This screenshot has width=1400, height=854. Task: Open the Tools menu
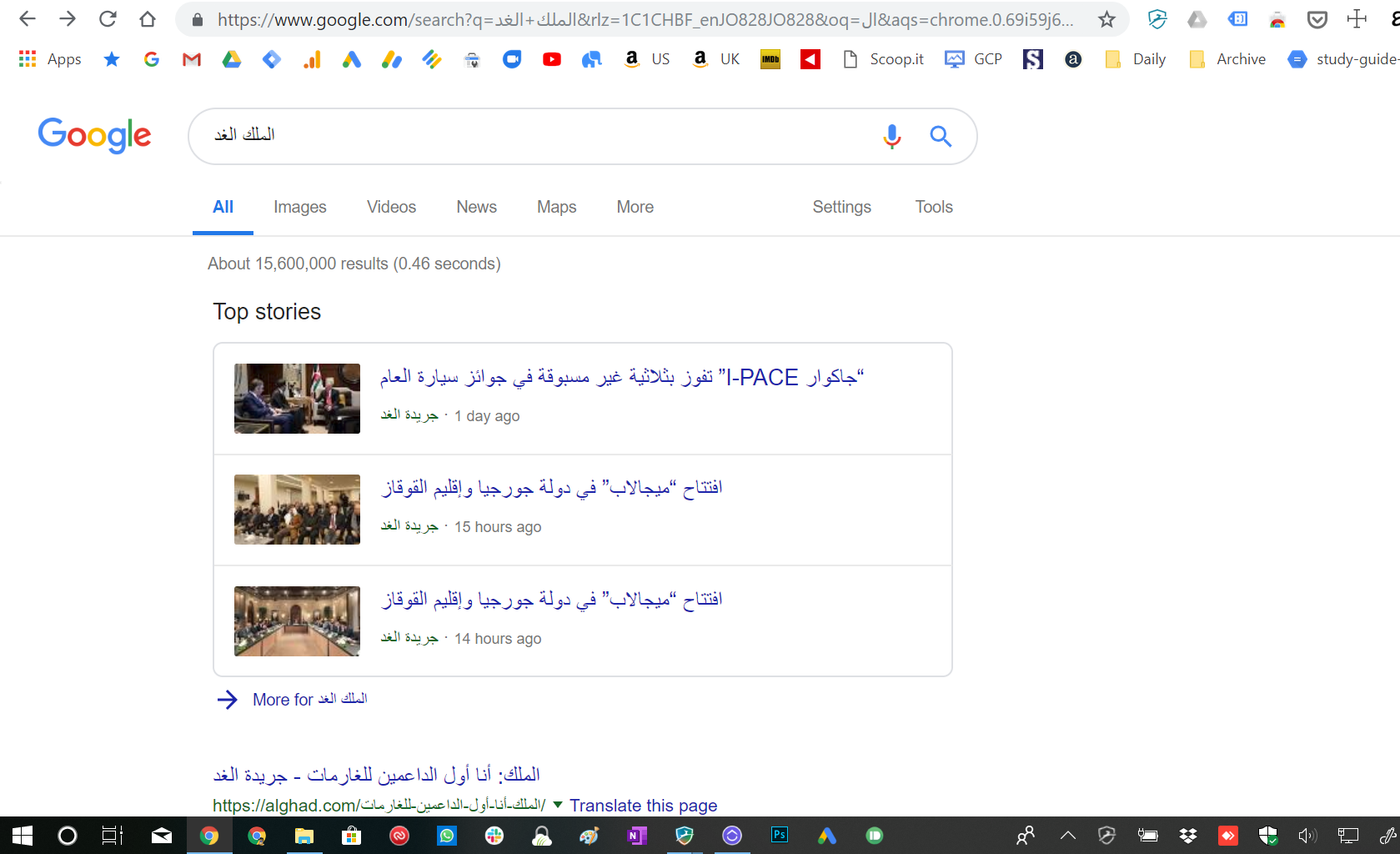[x=934, y=207]
